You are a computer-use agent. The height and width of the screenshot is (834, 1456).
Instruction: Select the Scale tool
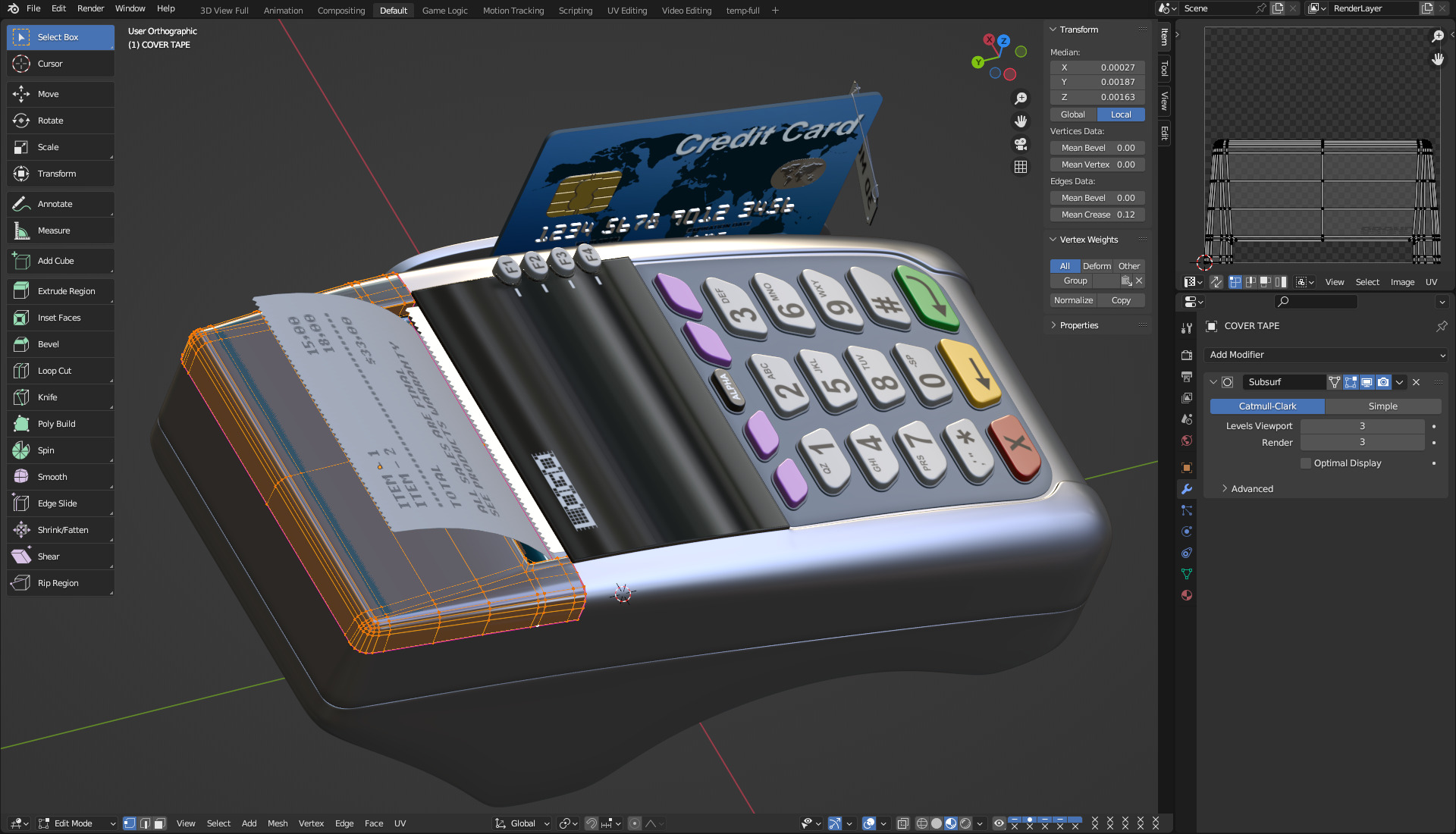61,147
